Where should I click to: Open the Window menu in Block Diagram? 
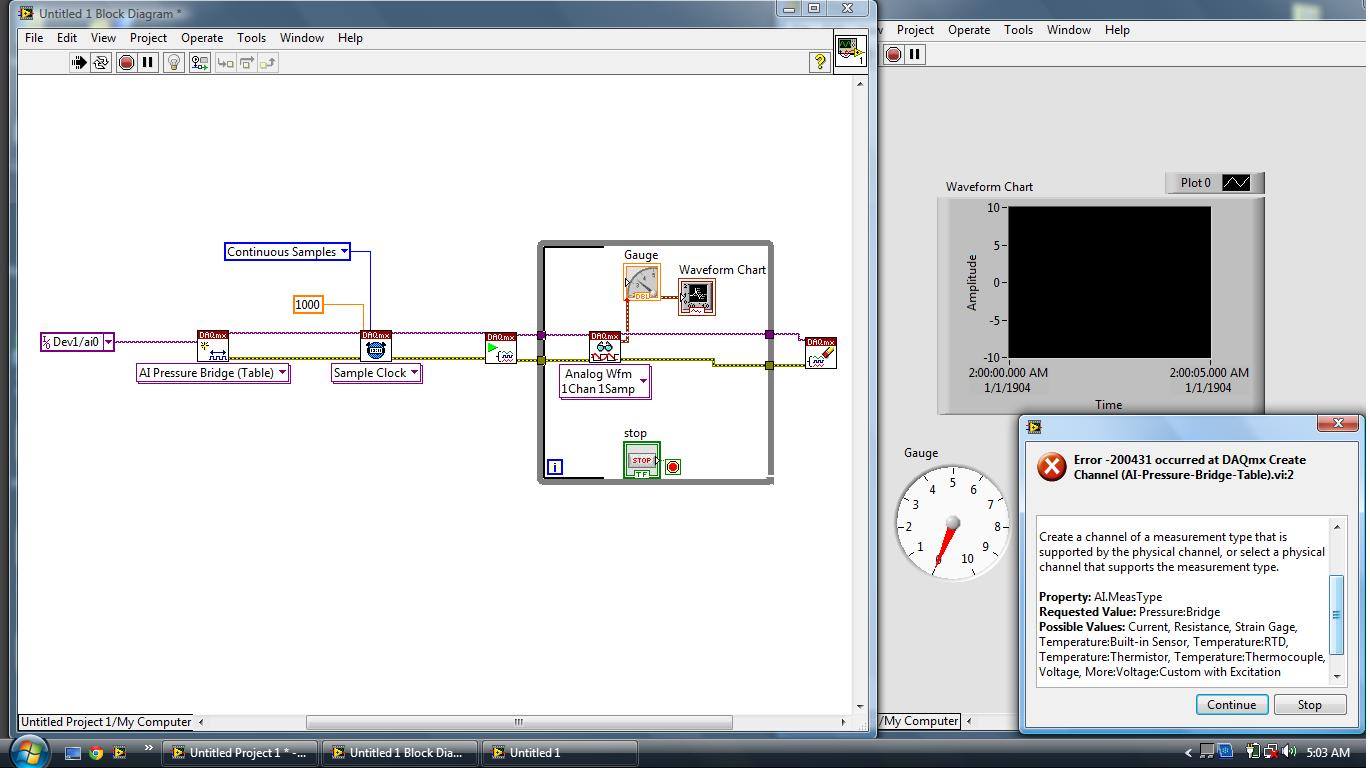301,38
